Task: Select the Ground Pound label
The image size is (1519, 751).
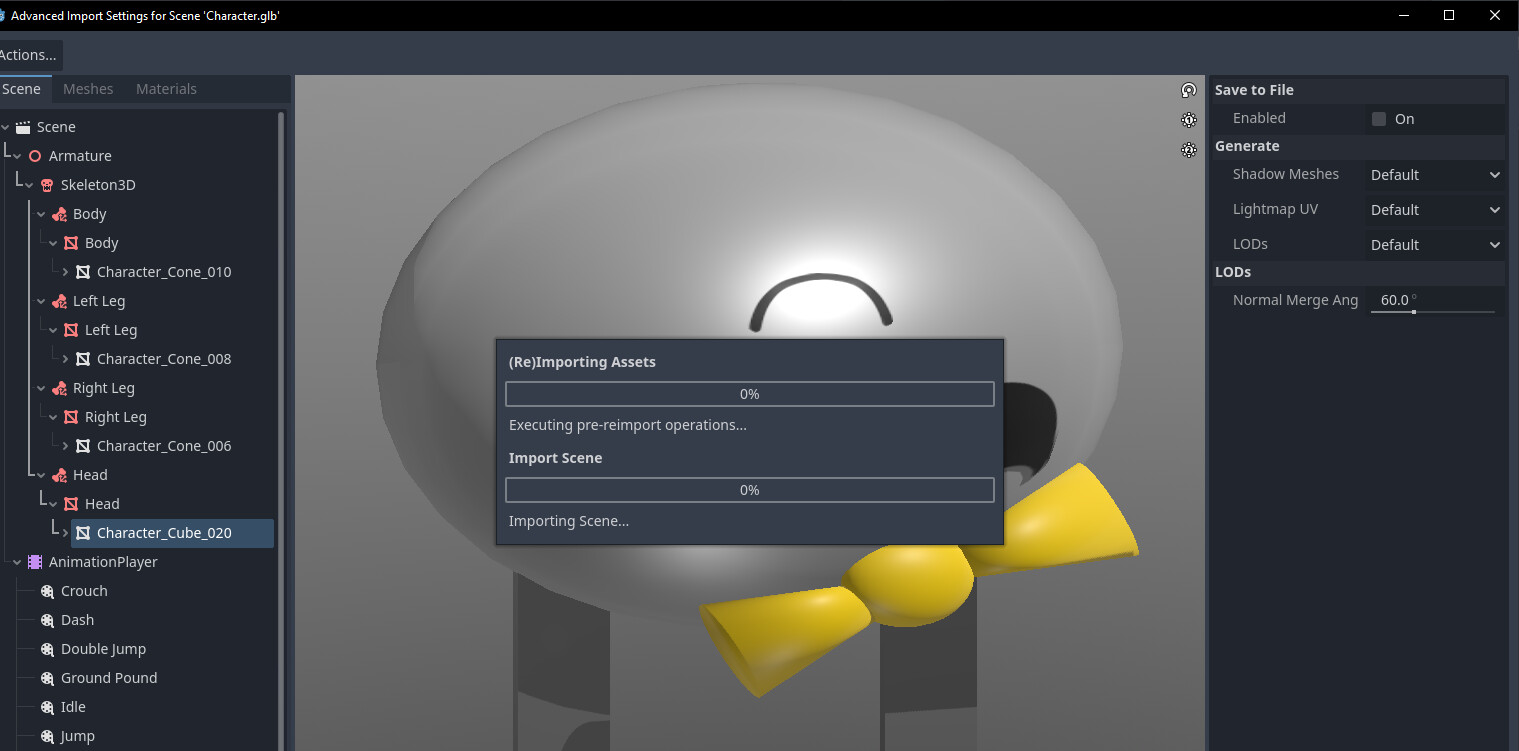Action: [x=109, y=678]
